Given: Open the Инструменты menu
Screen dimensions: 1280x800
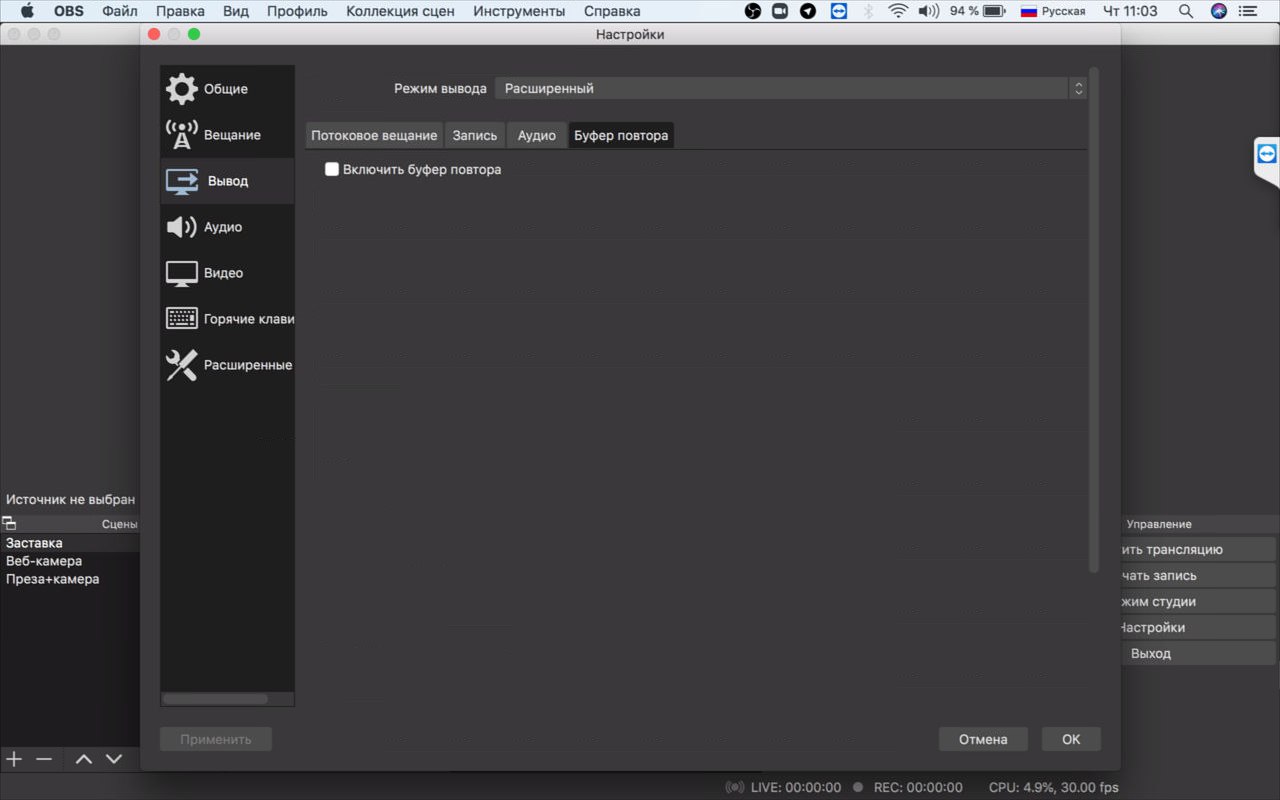Looking at the screenshot, I should [x=519, y=11].
